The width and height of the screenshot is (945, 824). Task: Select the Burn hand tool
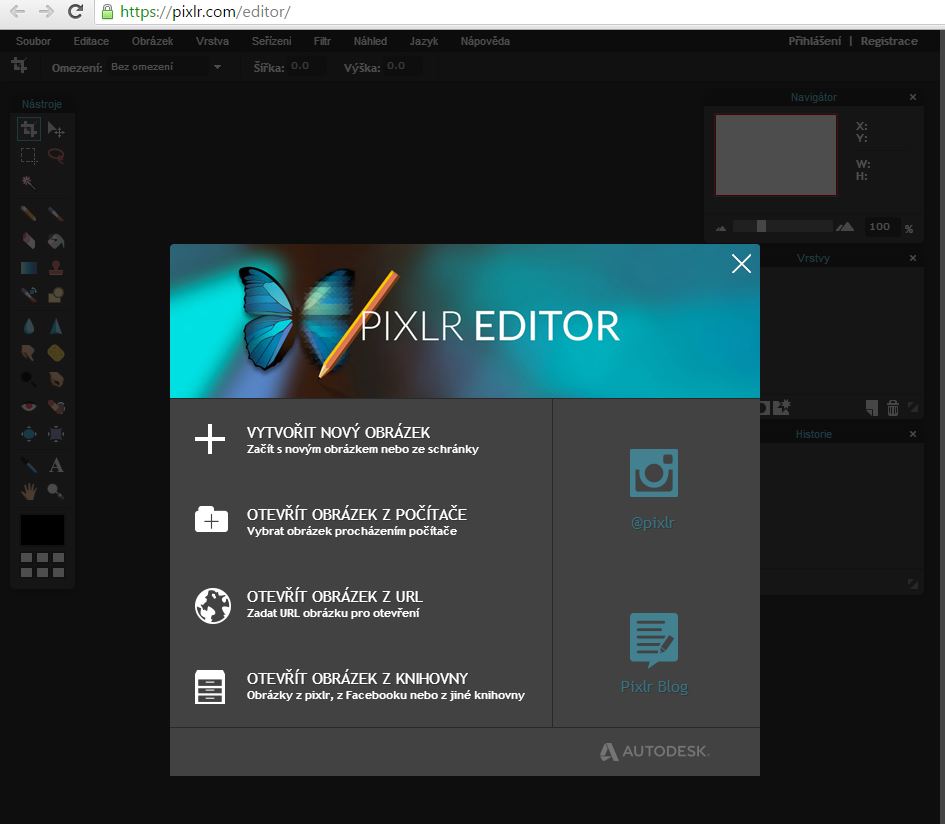click(x=56, y=379)
